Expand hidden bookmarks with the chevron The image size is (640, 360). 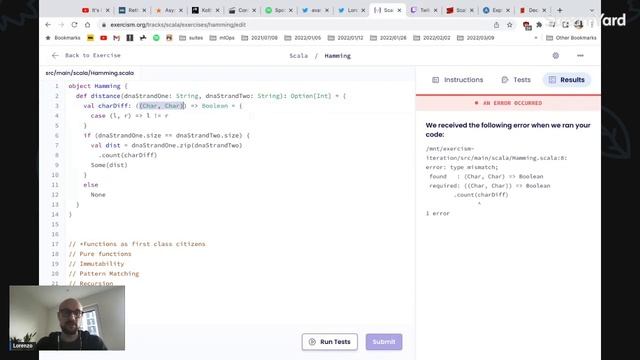[536, 38]
